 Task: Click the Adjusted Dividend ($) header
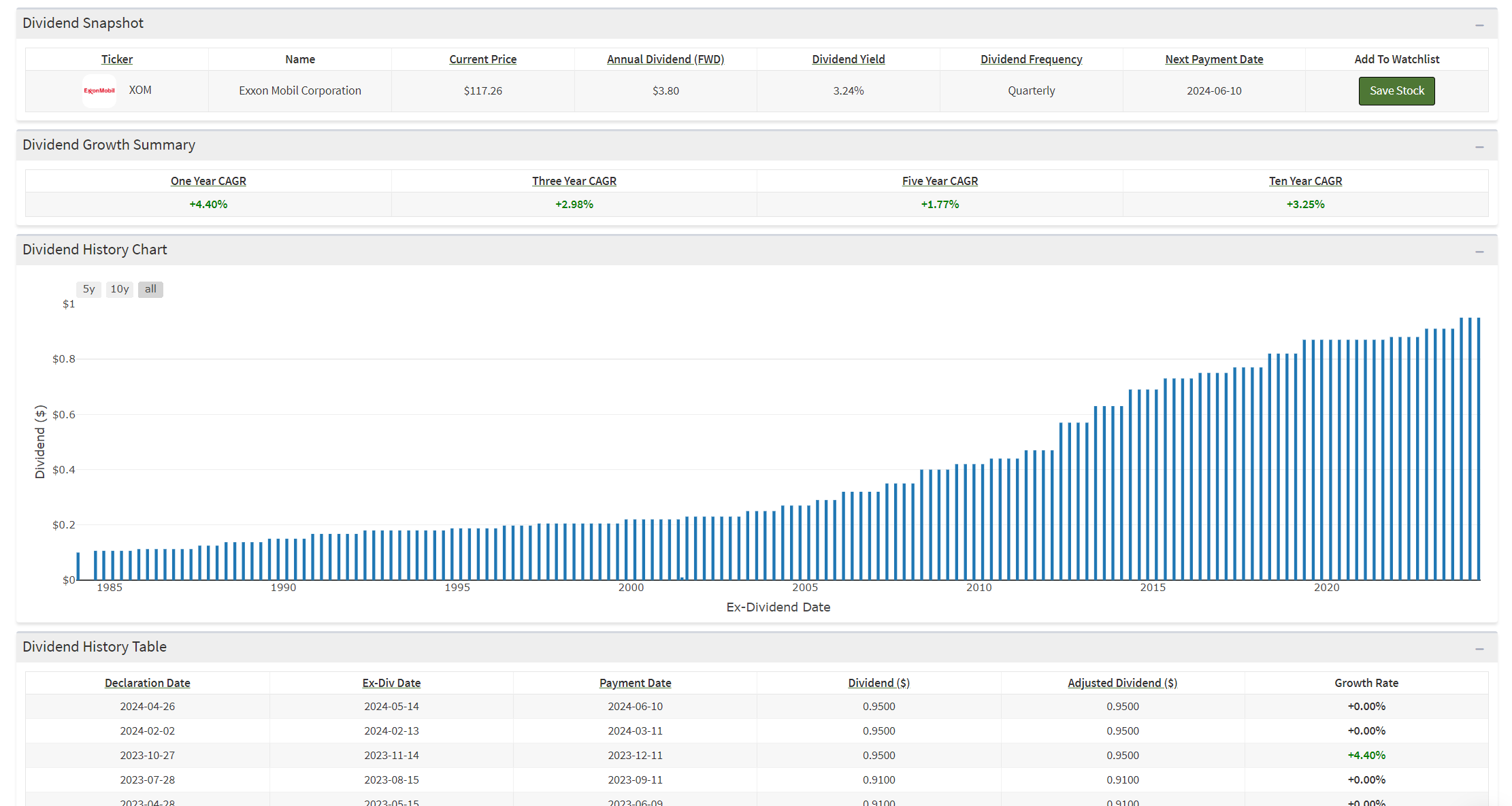(1121, 683)
